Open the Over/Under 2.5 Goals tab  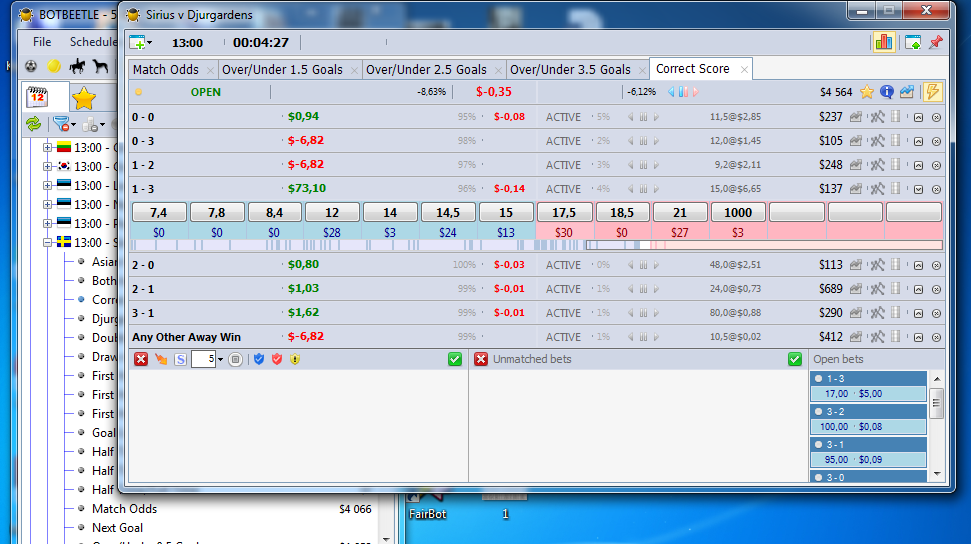pos(426,70)
